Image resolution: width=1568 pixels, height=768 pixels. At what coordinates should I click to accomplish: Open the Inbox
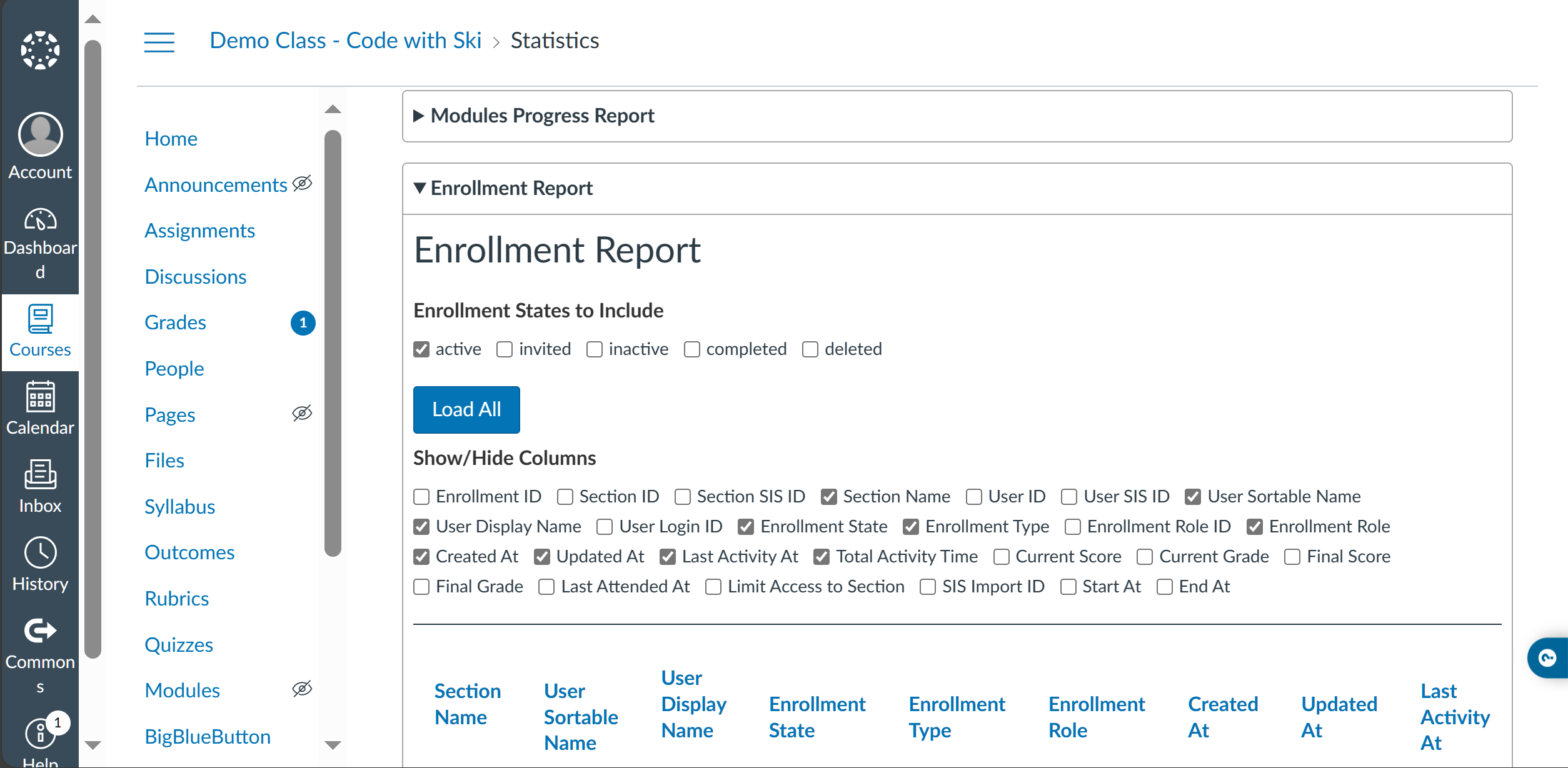(39, 484)
